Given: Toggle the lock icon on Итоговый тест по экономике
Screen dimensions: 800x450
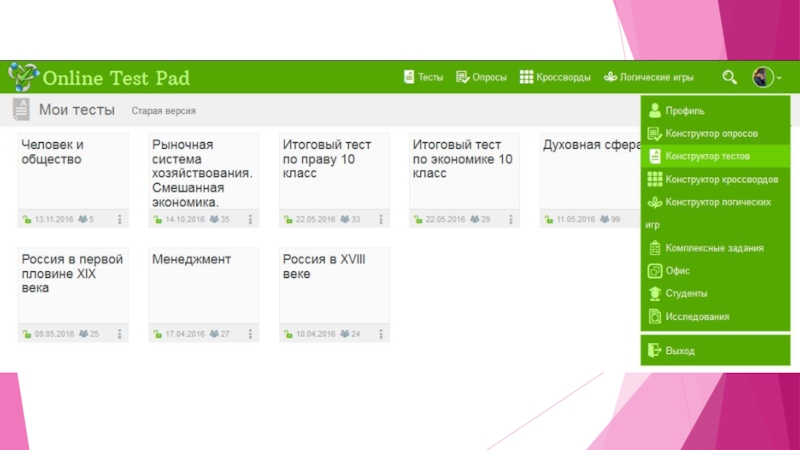Looking at the screenshot, I should pyautogui.click(x=418, y=219).
